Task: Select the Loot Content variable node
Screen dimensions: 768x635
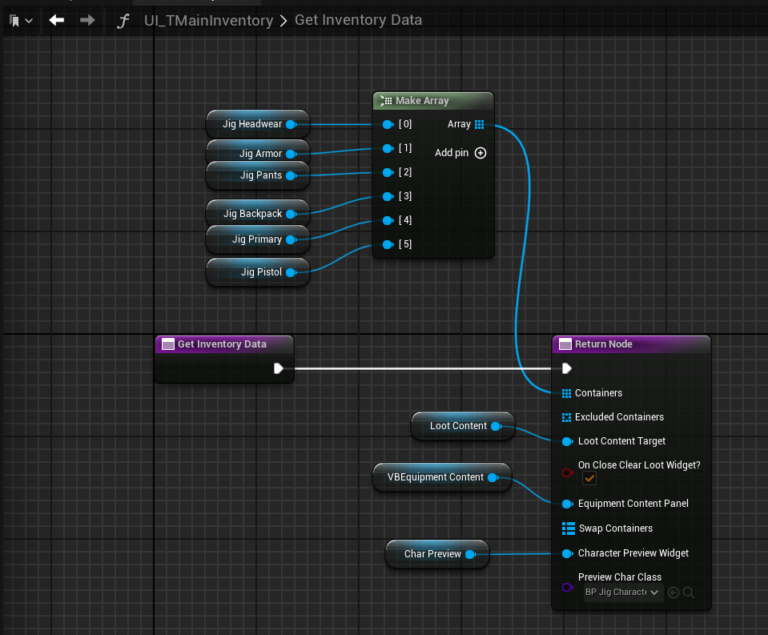Action: tap(463, 426)
